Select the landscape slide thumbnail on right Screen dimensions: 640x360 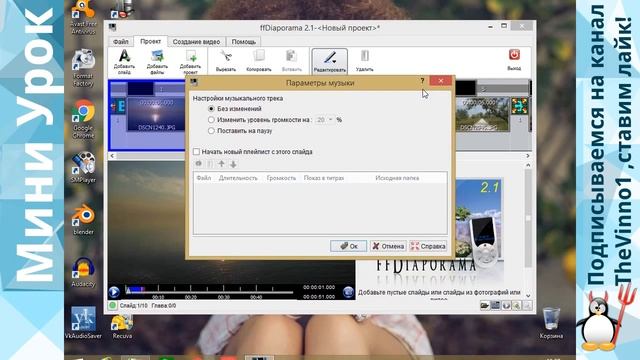tap(482, 114)
